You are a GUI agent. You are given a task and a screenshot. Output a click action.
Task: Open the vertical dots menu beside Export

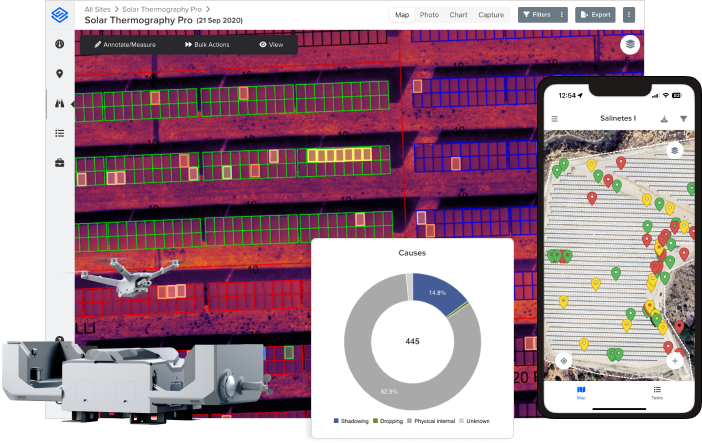click(629, 15)
